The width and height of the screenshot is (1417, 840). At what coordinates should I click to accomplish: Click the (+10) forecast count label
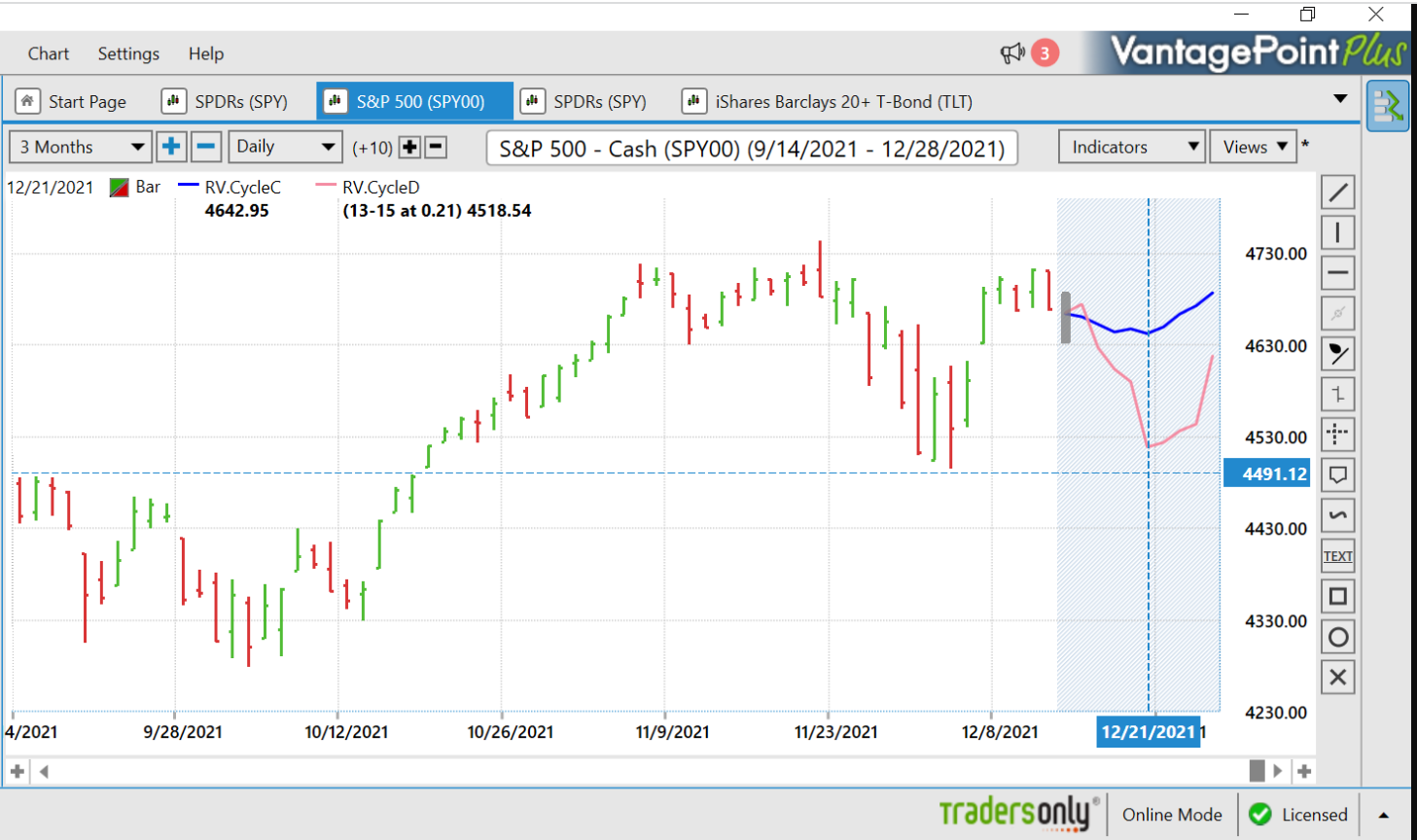(372, 148)
